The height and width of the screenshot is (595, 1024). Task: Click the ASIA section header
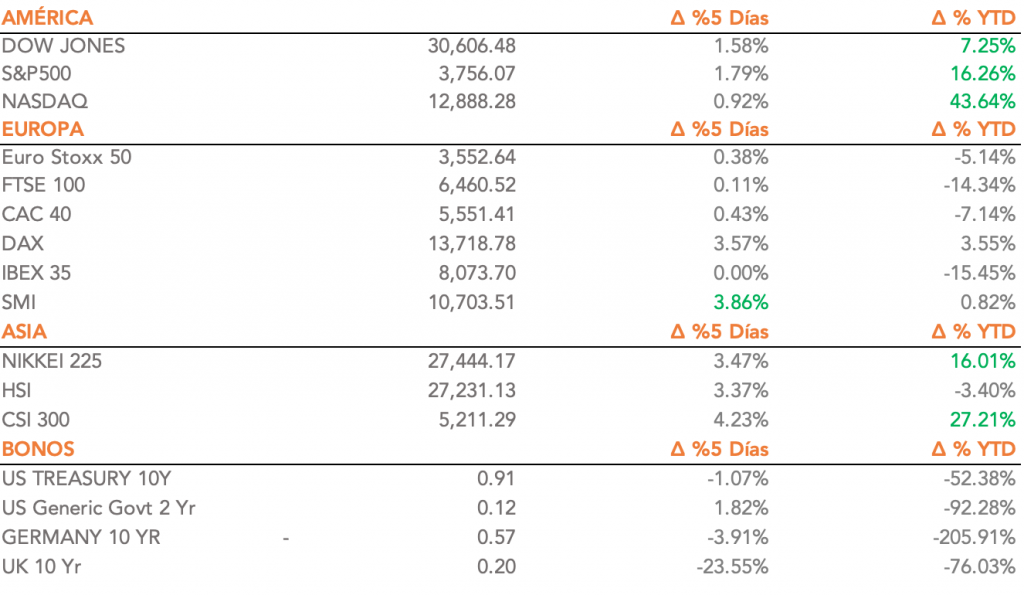pos(25,332)
